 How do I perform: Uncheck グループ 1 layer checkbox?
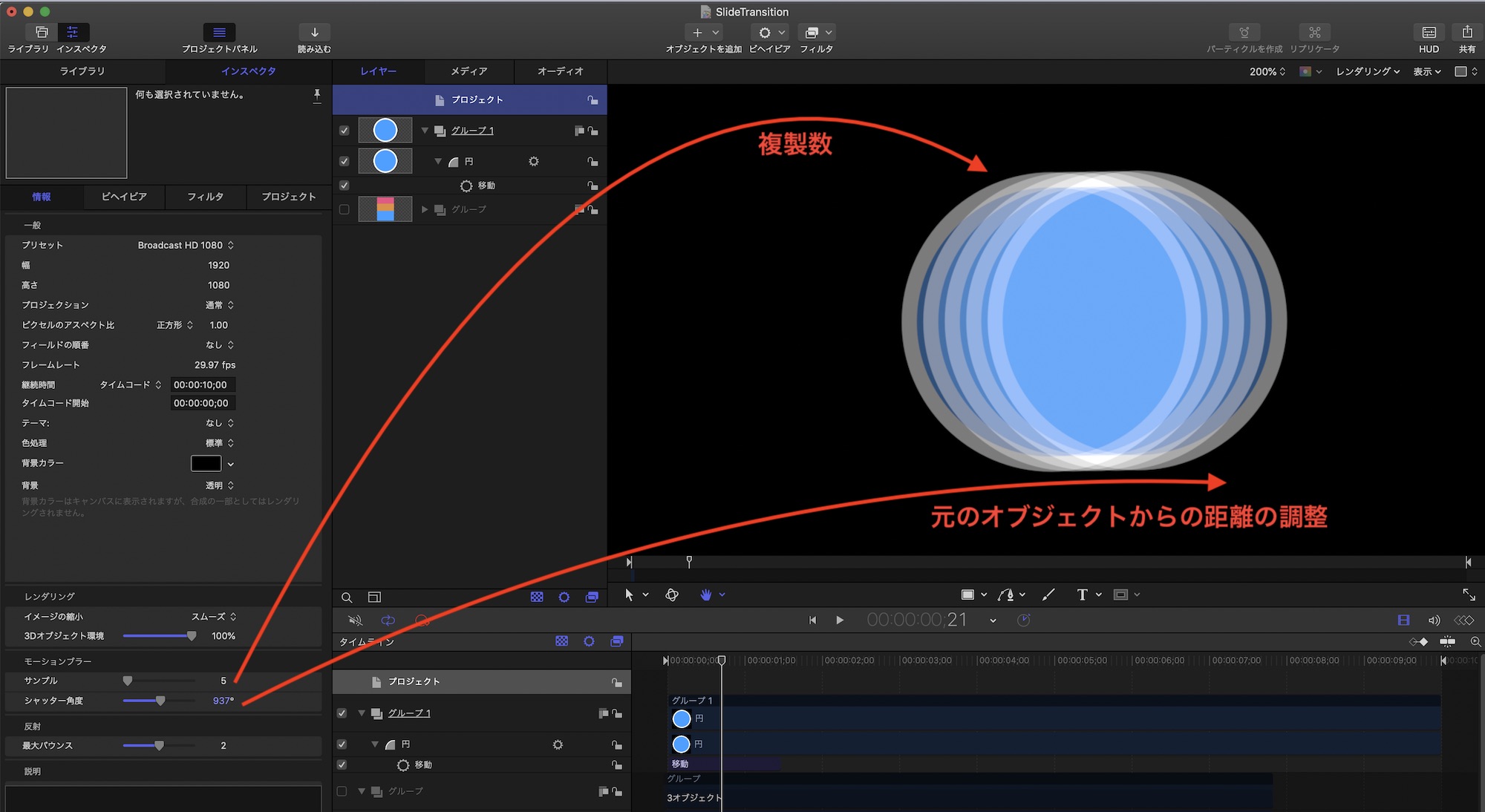[345, 131]
